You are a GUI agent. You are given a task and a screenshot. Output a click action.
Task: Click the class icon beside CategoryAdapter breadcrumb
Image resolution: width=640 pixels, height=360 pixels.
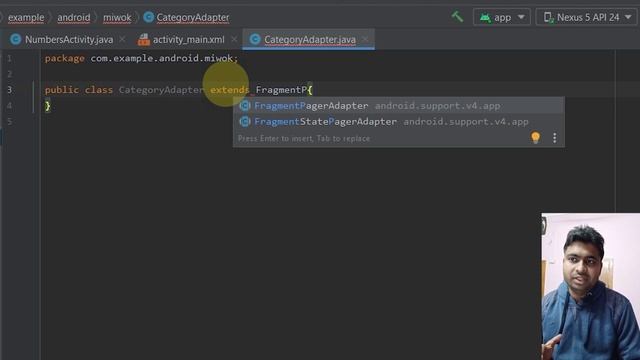pyautogui.click(x=149, y=17)
